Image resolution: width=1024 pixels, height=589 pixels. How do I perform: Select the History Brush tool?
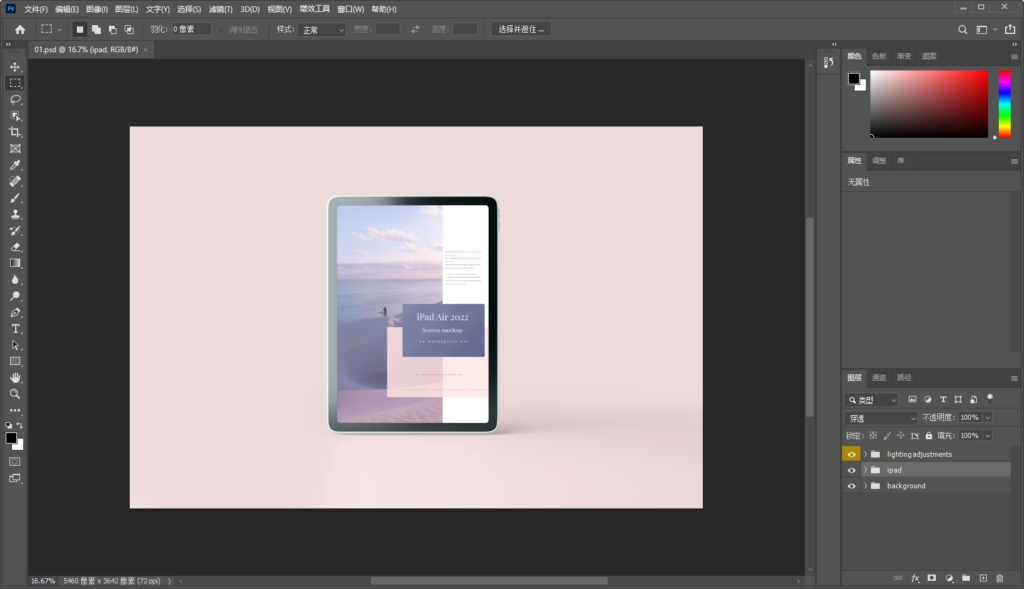[x=15, y=230]
